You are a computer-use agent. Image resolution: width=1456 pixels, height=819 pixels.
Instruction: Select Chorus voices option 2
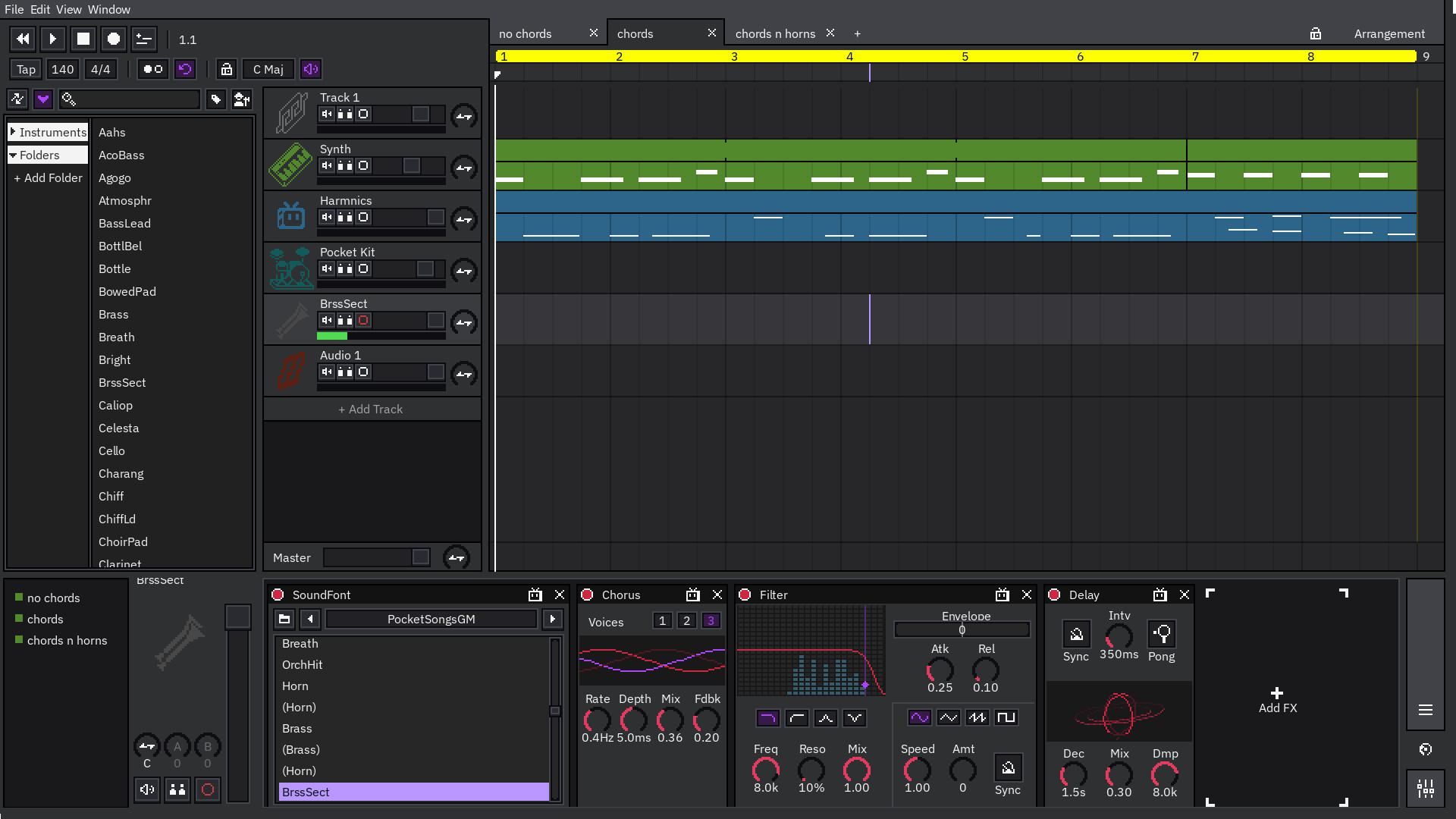click(x=686, y=620)
